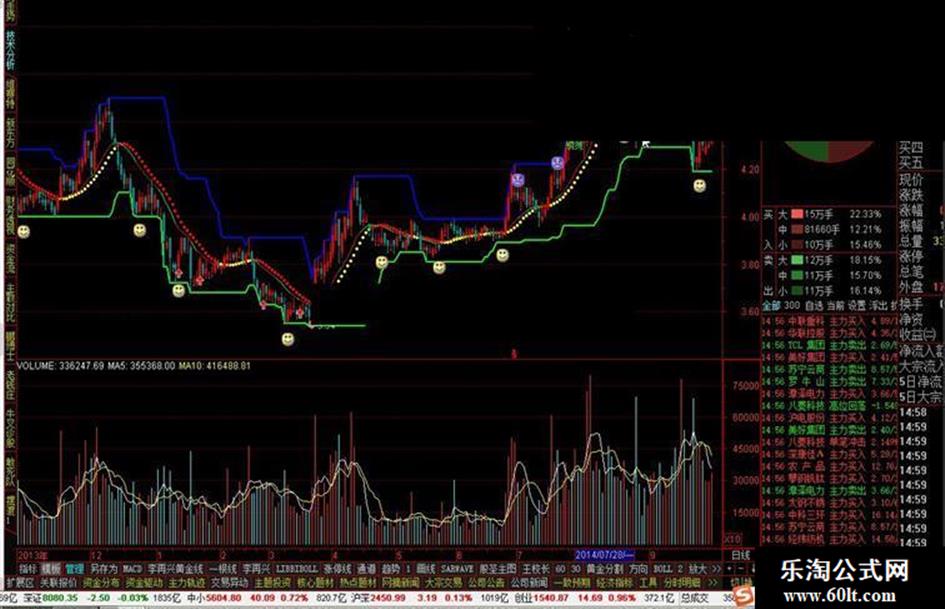The image size is (945, 609).
Task: Click the 八菱科技 高位回落 alert row
Action: tap(829, 406)
